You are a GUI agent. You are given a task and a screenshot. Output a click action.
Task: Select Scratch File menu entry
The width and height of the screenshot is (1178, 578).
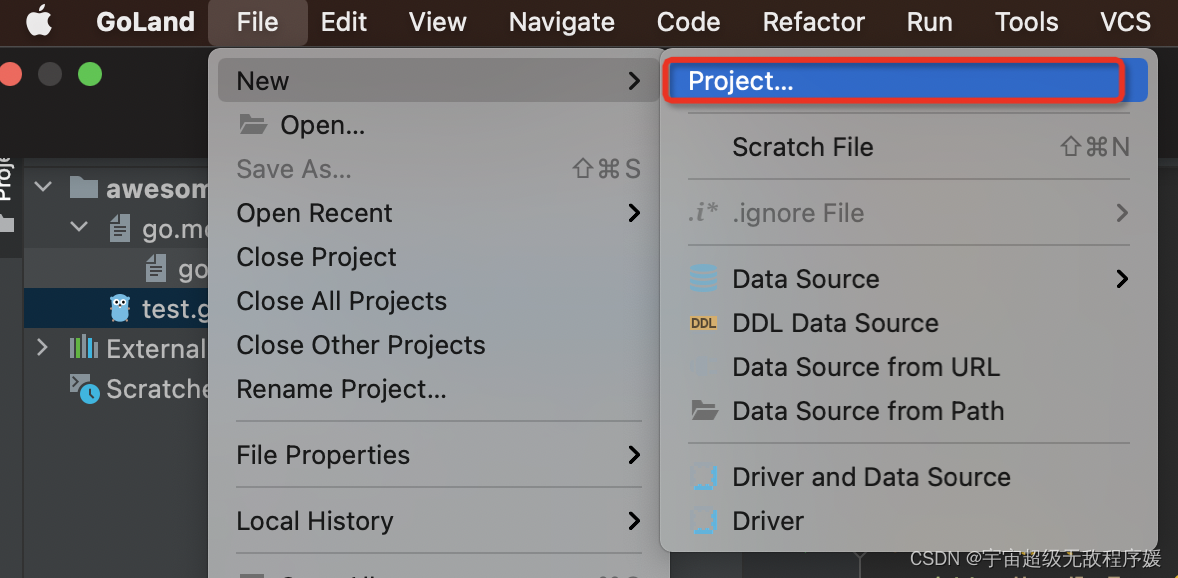tap(803, 147)
